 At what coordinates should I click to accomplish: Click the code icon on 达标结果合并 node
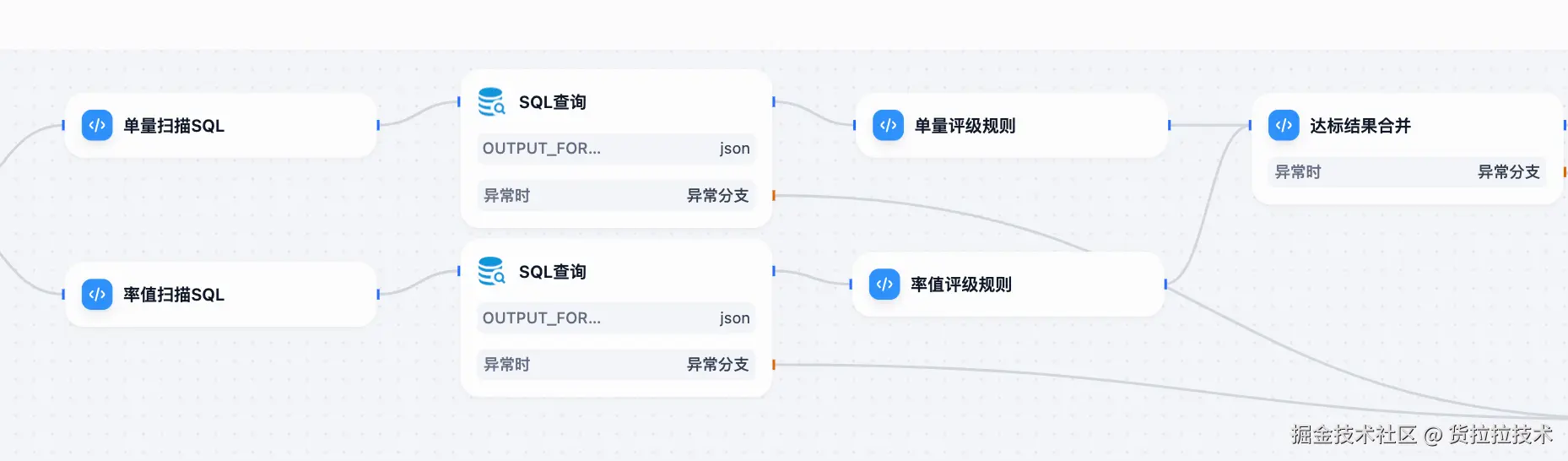[x=1284, y=126]
